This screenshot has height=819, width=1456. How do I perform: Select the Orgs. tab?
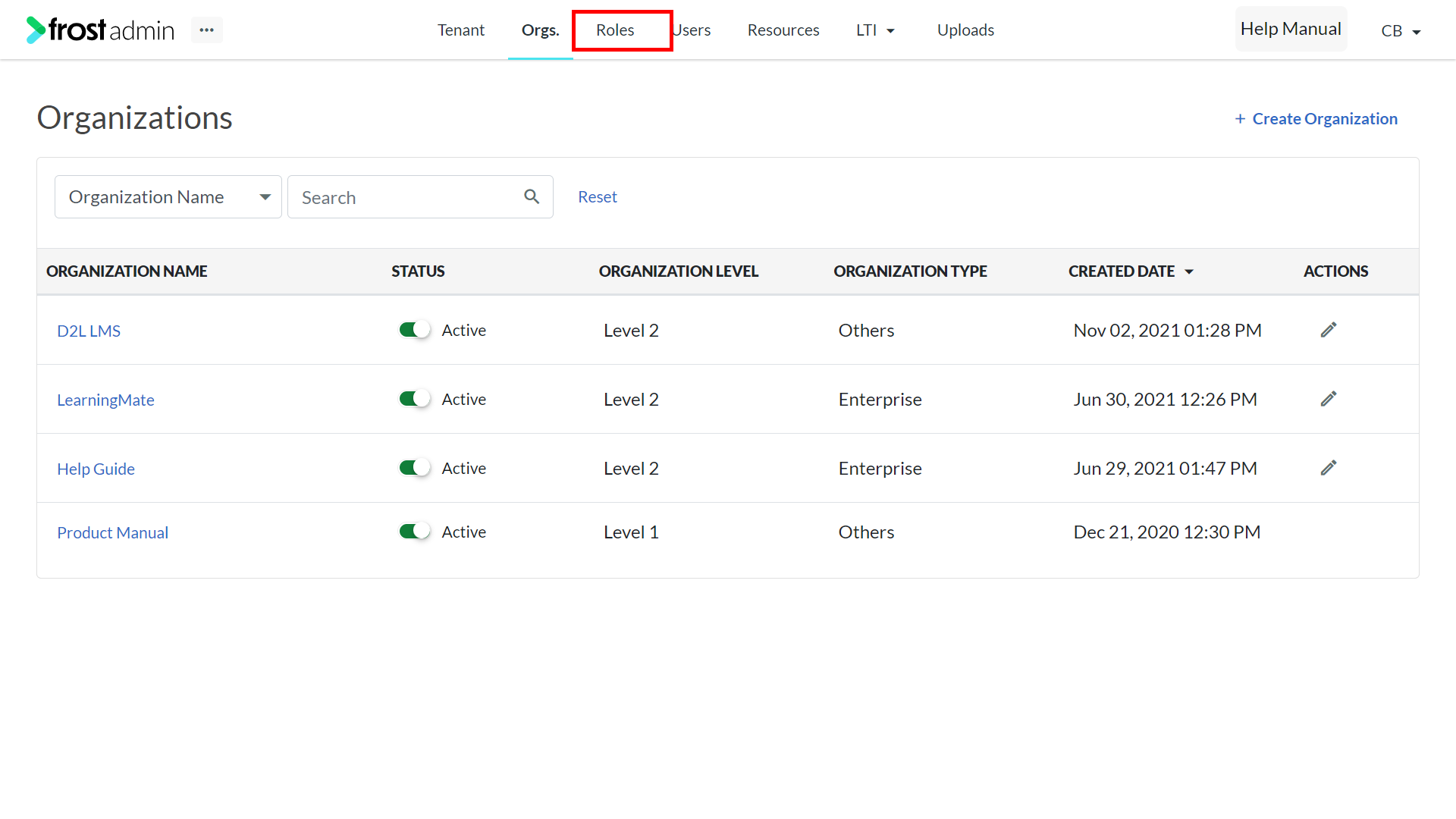541,30
